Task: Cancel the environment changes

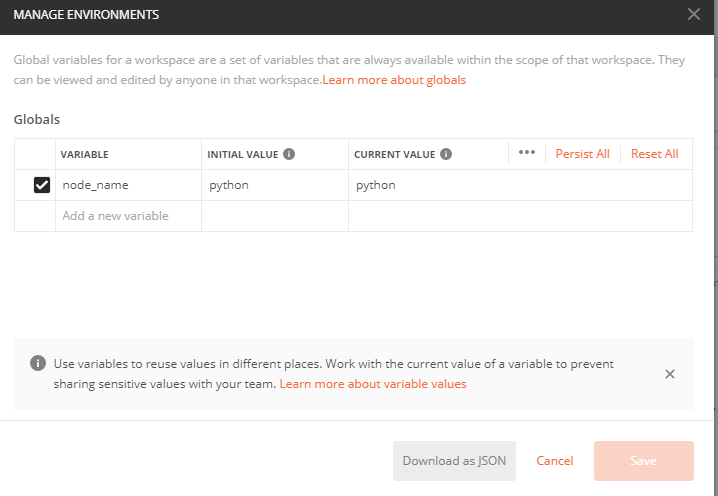Action: pyautogui.click(x=555, y=461)
